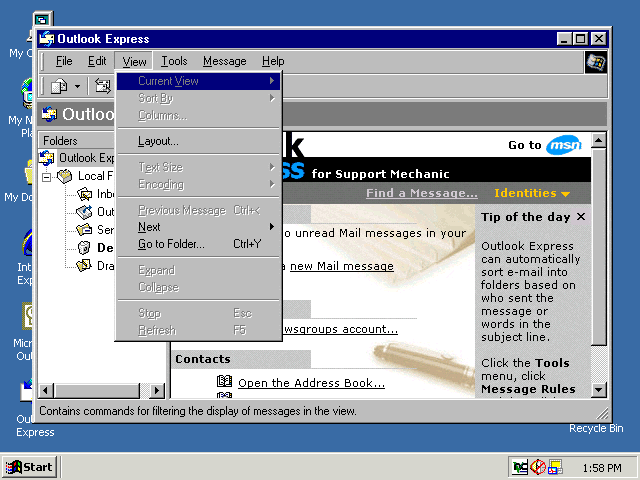Click the Send/Recv toolbar icon

coord(103,86)
